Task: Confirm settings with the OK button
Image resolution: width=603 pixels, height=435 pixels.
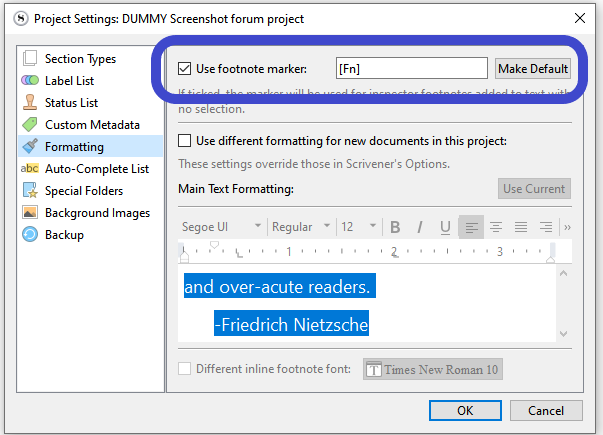Action: coord(465,410)
